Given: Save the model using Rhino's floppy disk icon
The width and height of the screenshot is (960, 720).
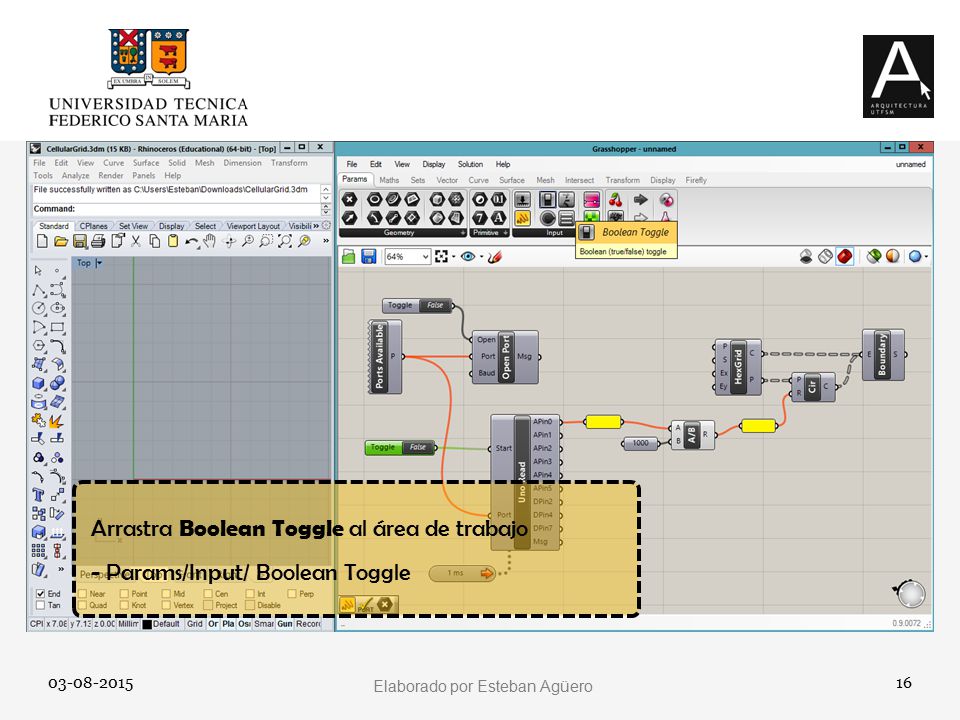Looking at the screenshot, I should [x=80, y=241].
